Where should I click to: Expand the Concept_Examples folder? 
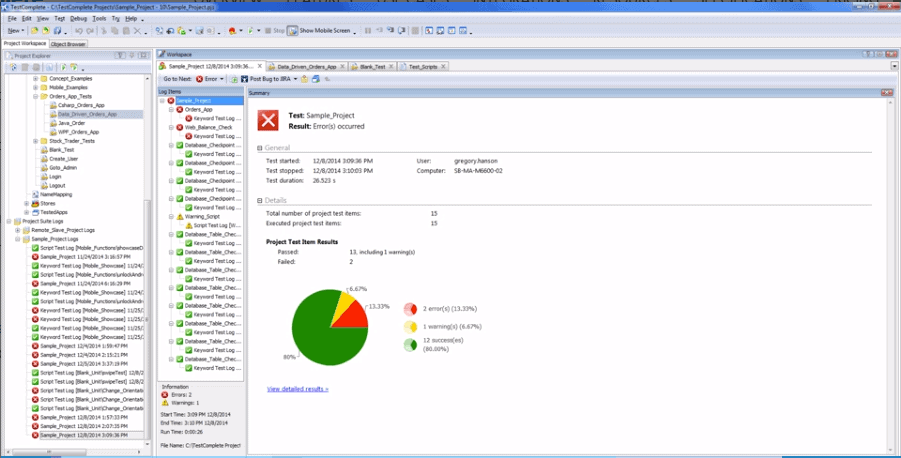click(x=36, y=79)
